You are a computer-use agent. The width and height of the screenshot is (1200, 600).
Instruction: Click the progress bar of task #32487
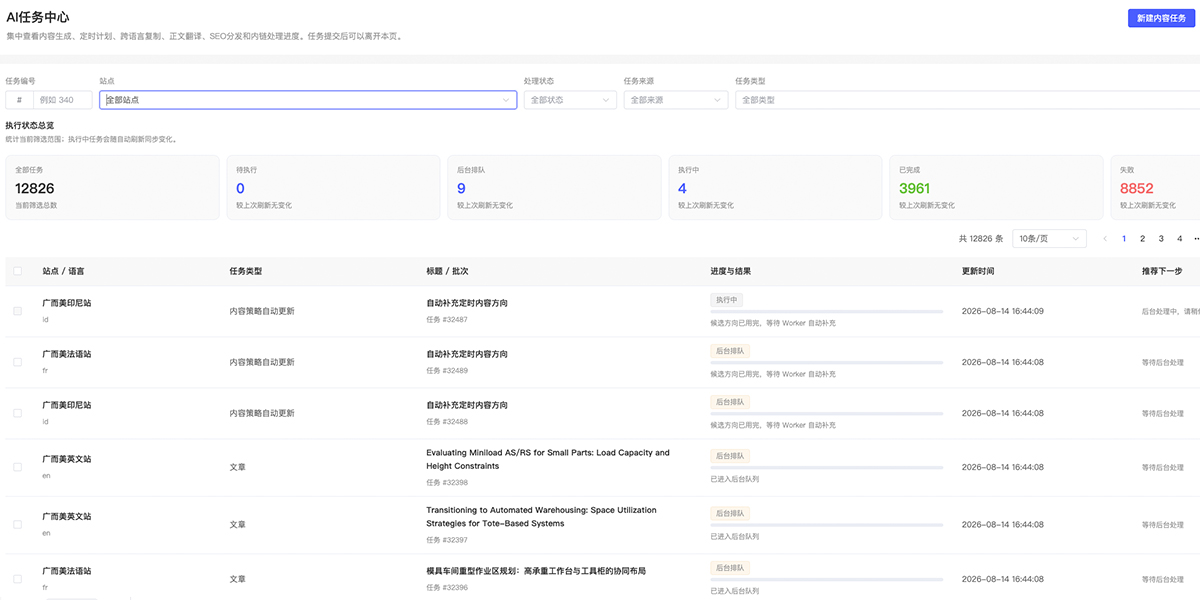click(826, 312)
